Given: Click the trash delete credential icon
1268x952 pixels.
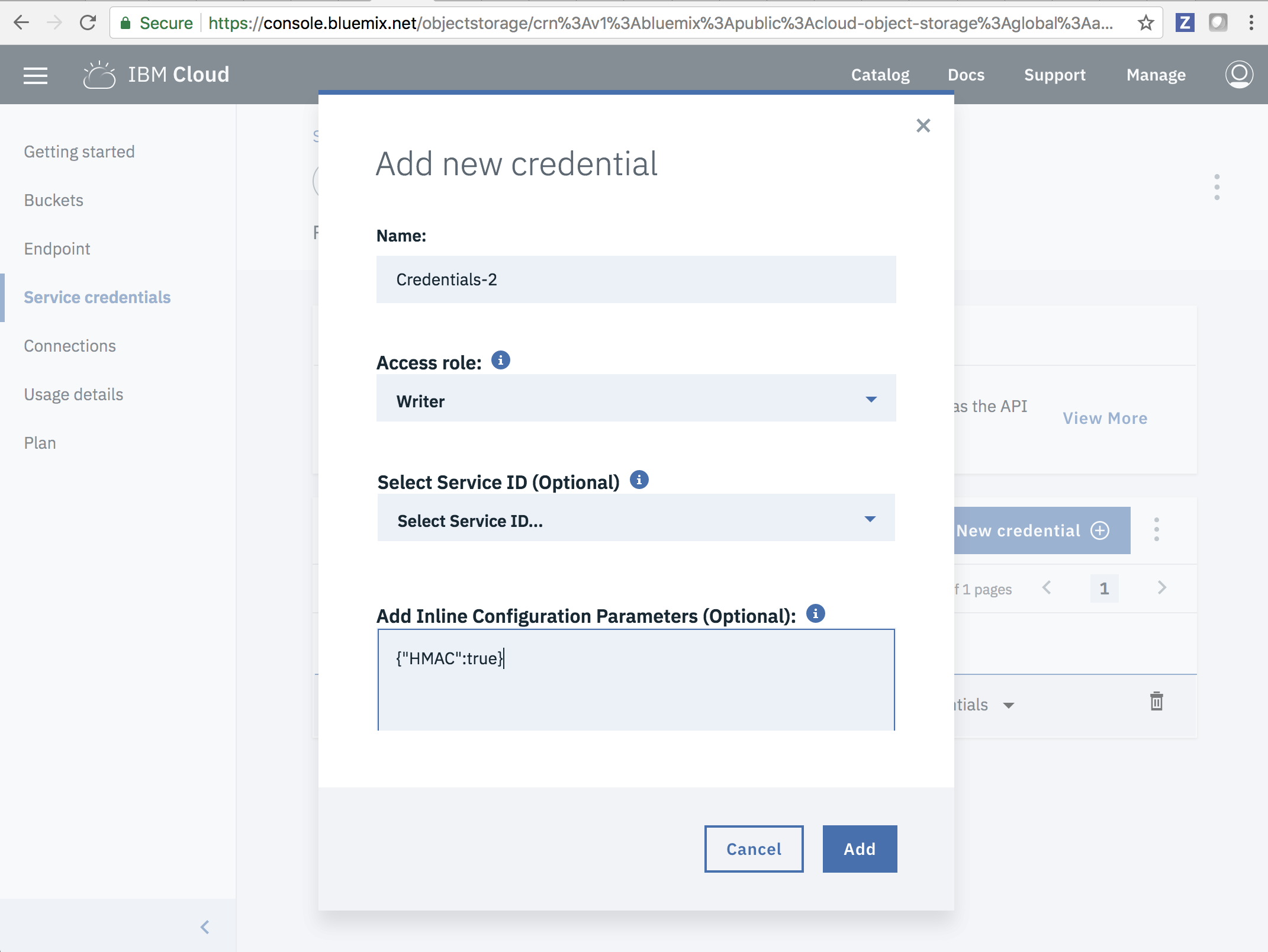Looking at the screenshot, I should tap(1156, 702).
